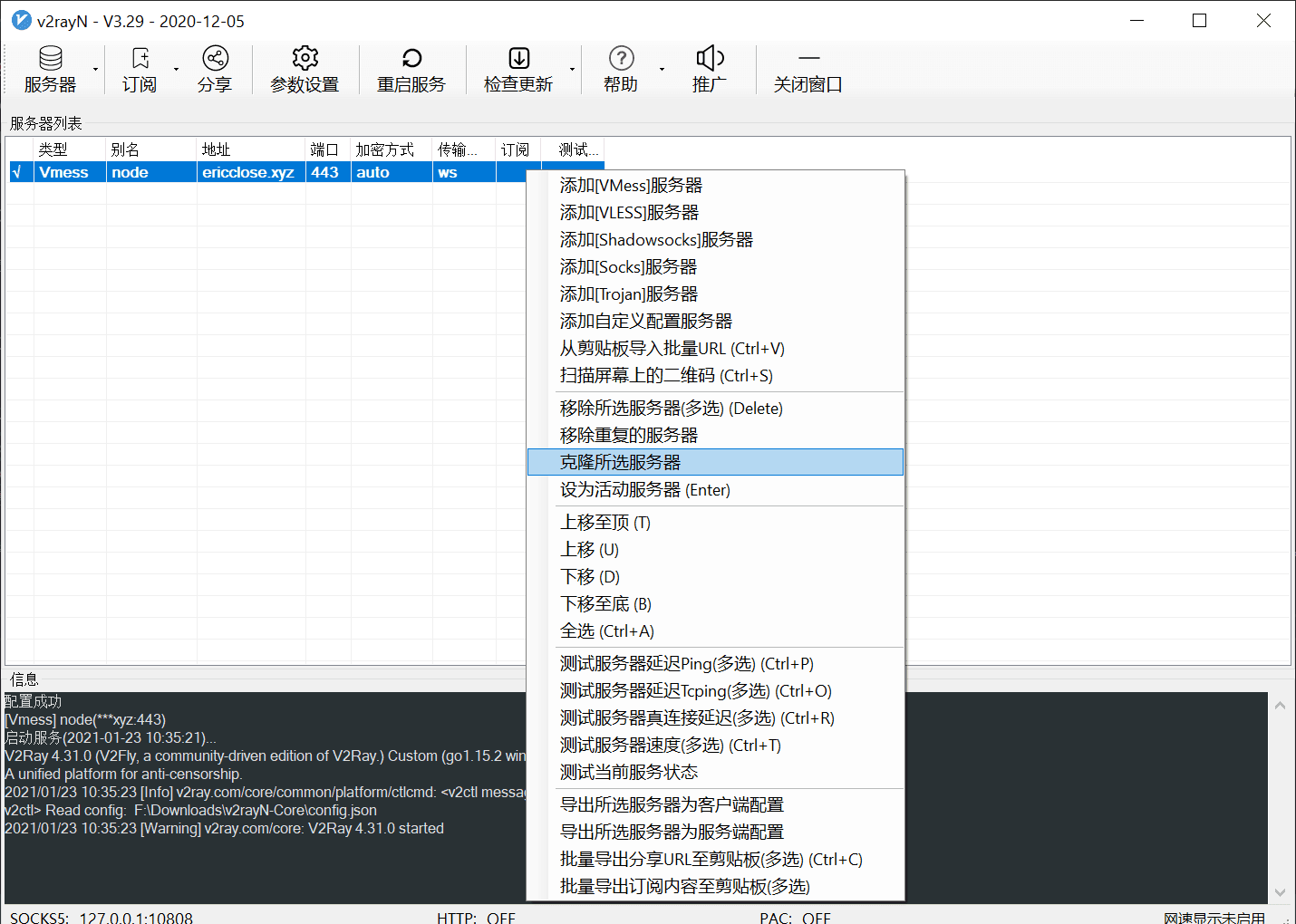Screen dimensions: 1296x924
Task: Select 从剪贴板导入批量URL (Ctrl+V)
Action: (715, 349)
